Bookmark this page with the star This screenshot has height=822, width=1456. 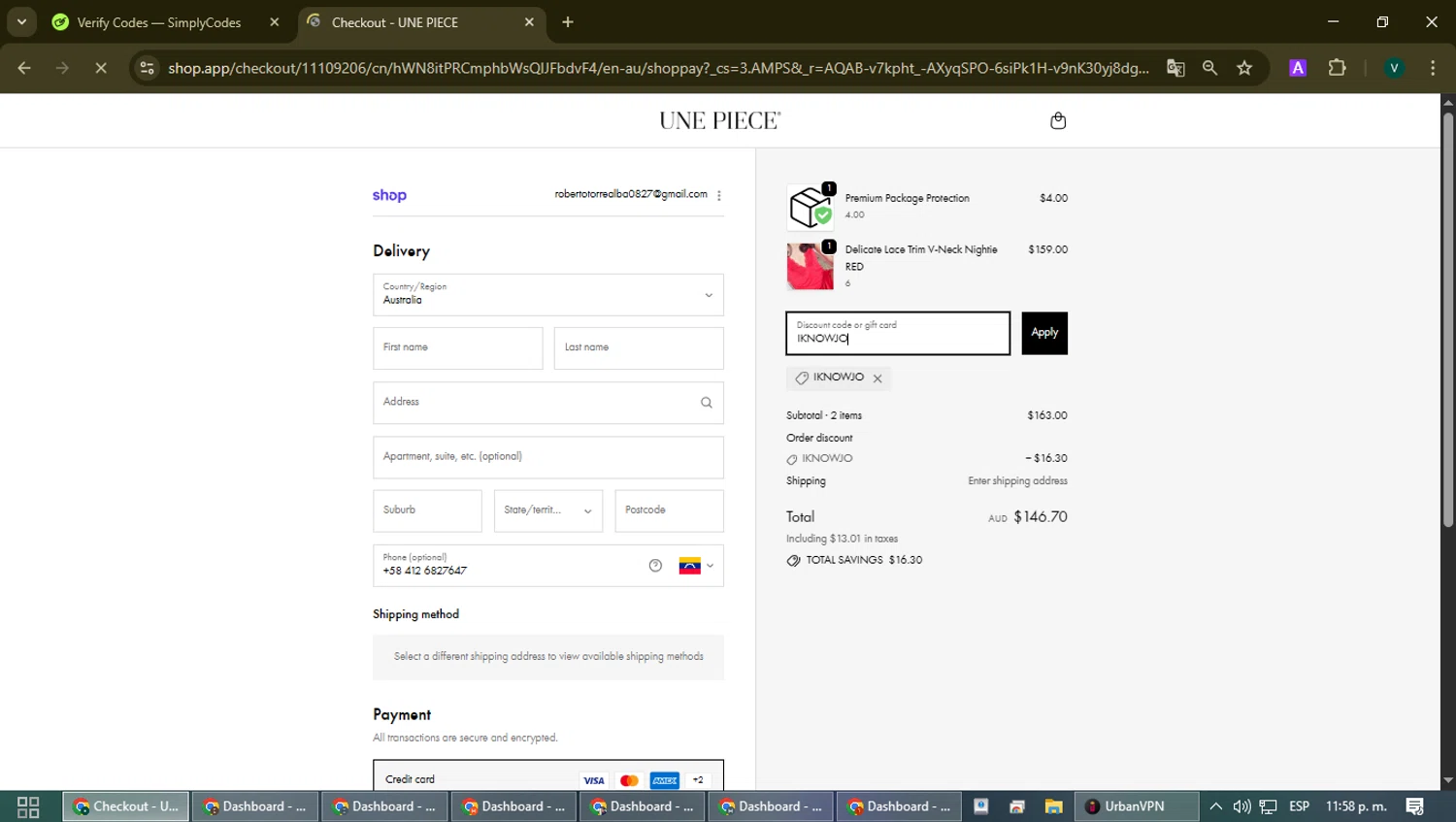(1244, 68)
